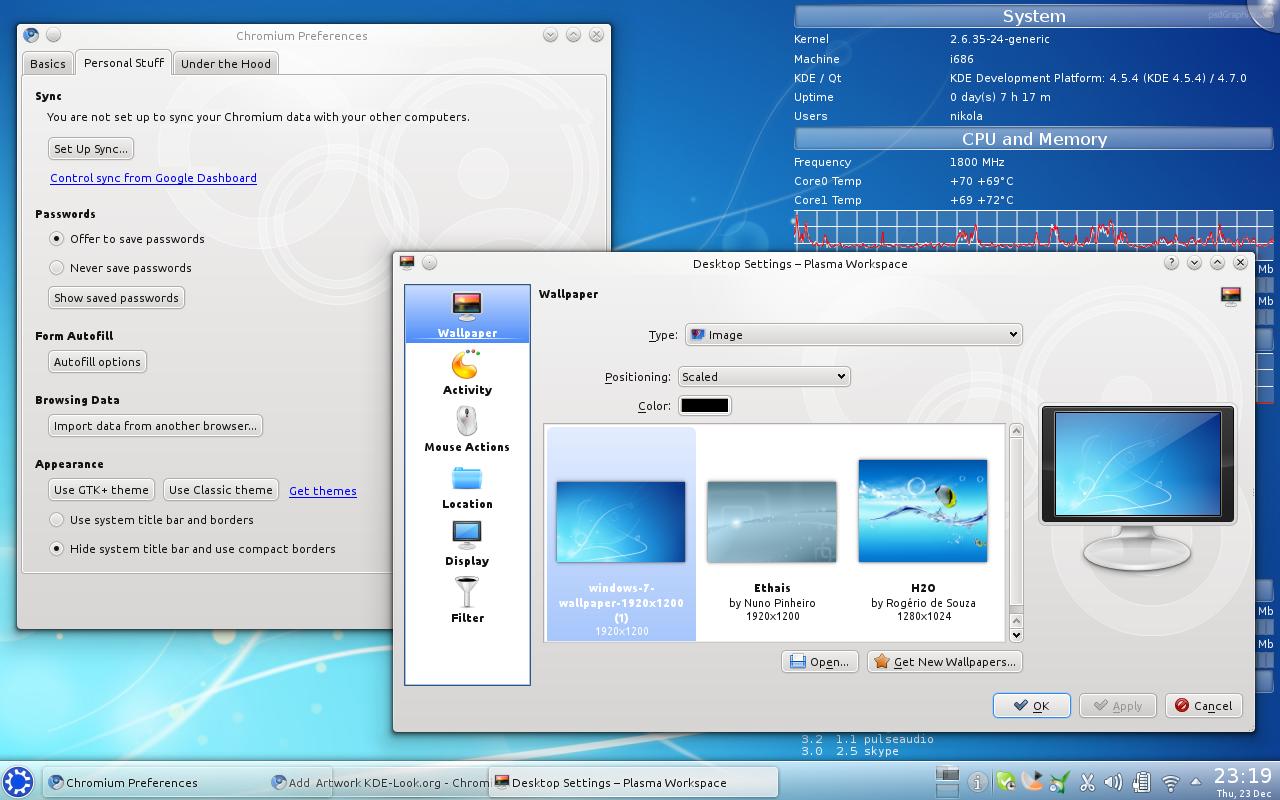Select windows-7-wallpaper thumbnail
The width and height of the screenshot is (1280, 800).
[x=621, y=533]
